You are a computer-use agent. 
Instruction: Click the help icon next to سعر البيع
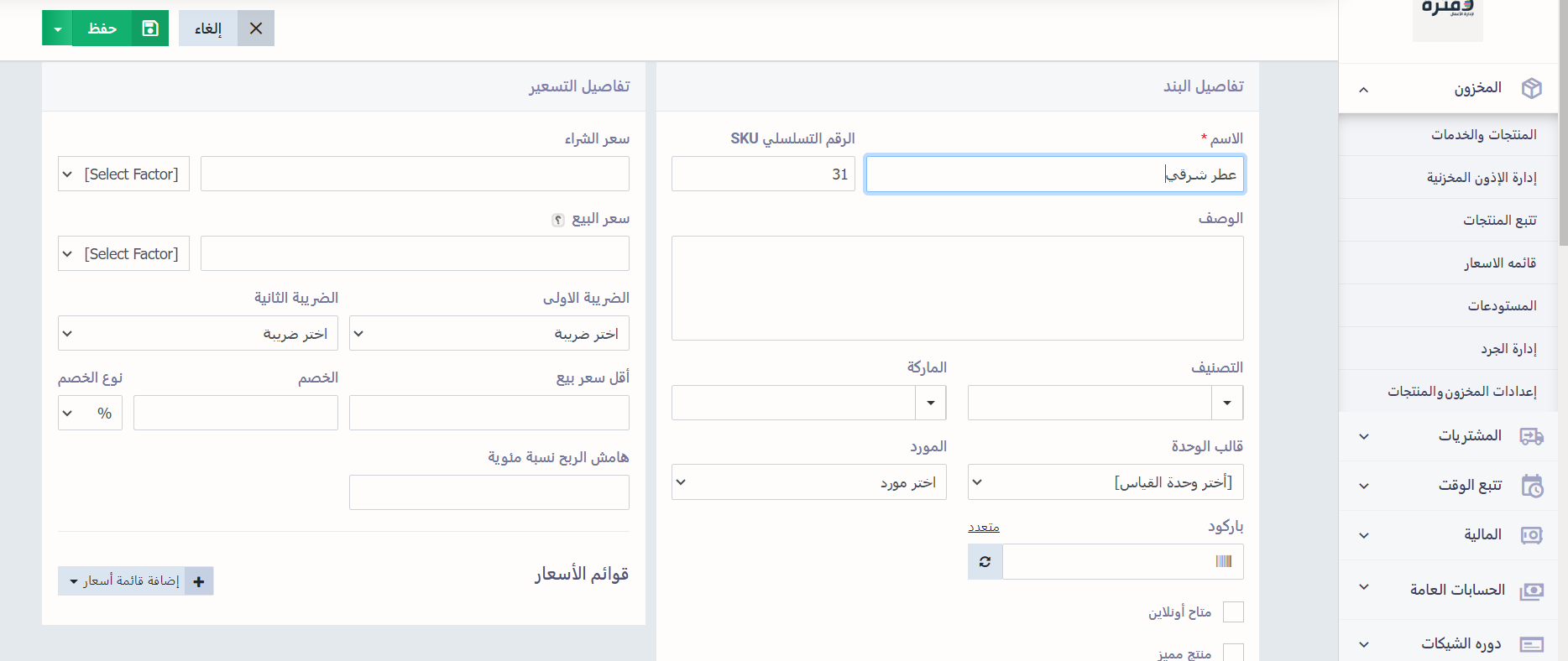(557, 220)
